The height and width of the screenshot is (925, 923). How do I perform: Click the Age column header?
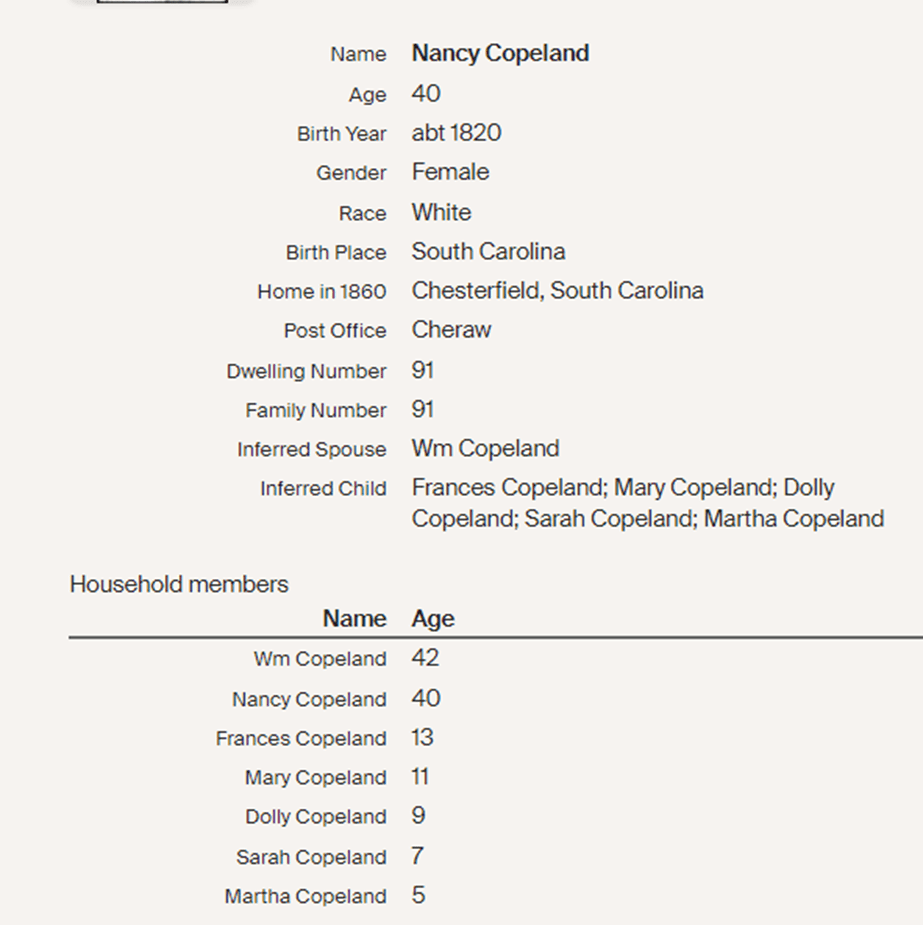(x=433, y=619)
